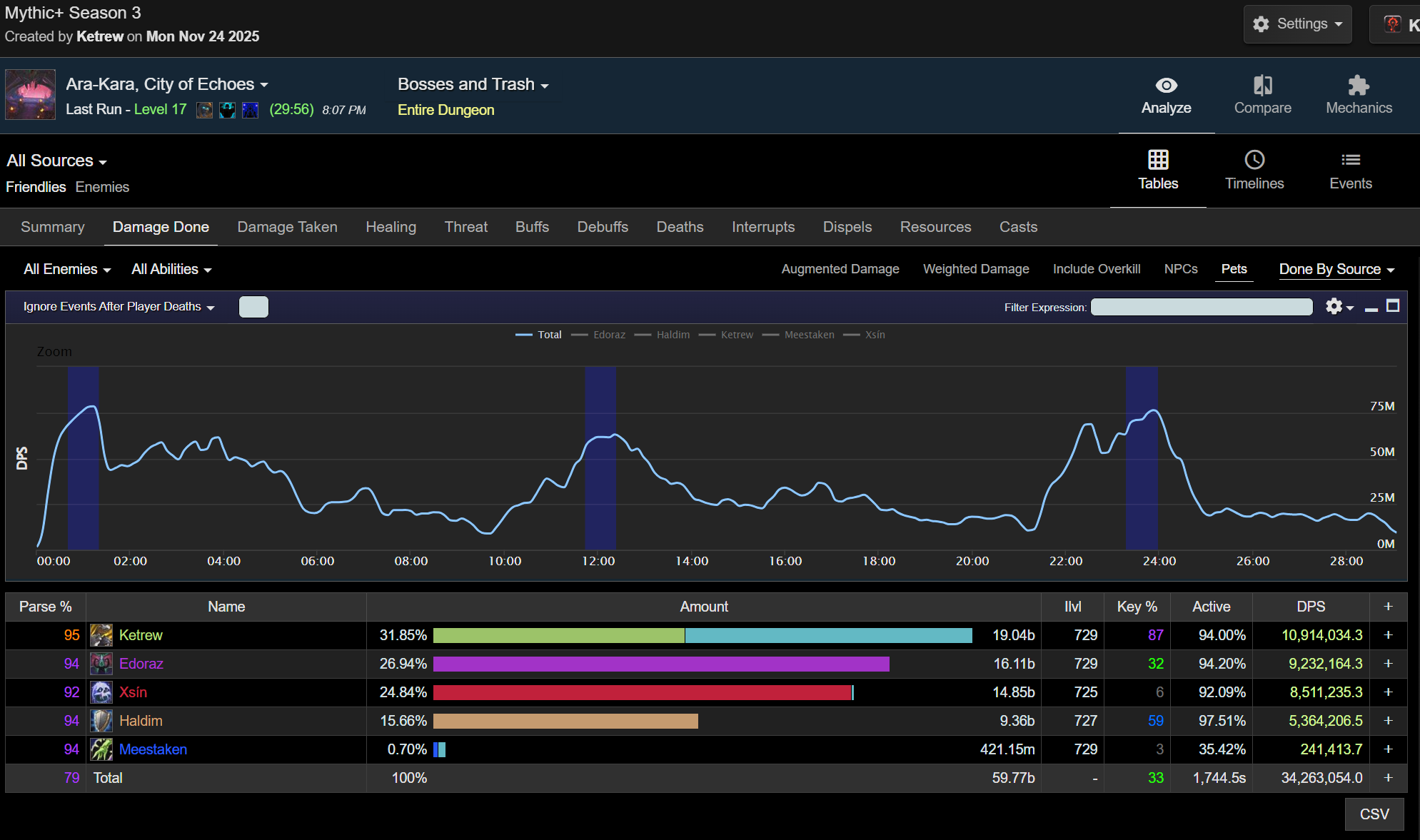The image size is (1420, 840).
Task: Switch to the Healing tab
Action: click(391, 227)
